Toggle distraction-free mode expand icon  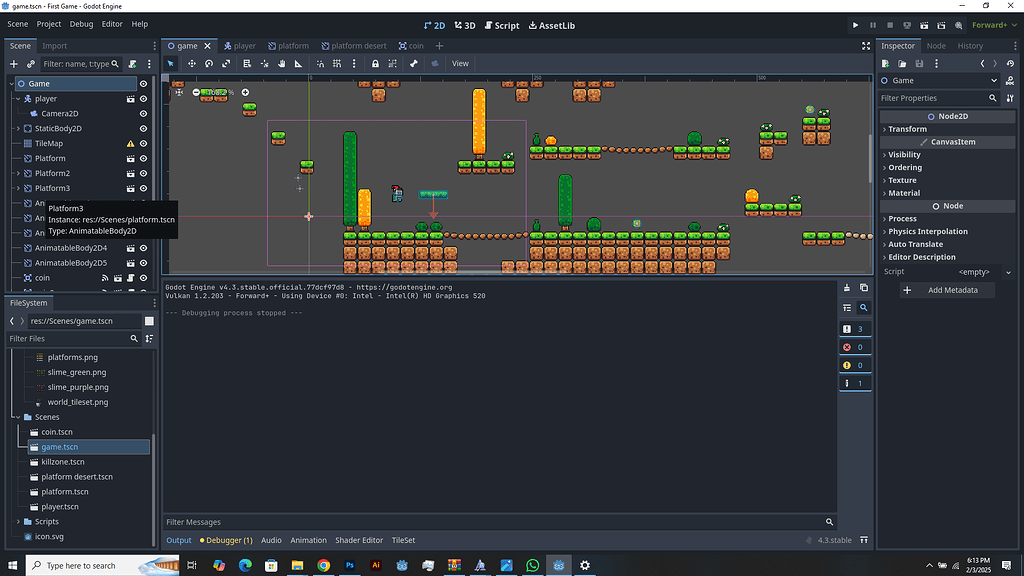tap(866, 46)
